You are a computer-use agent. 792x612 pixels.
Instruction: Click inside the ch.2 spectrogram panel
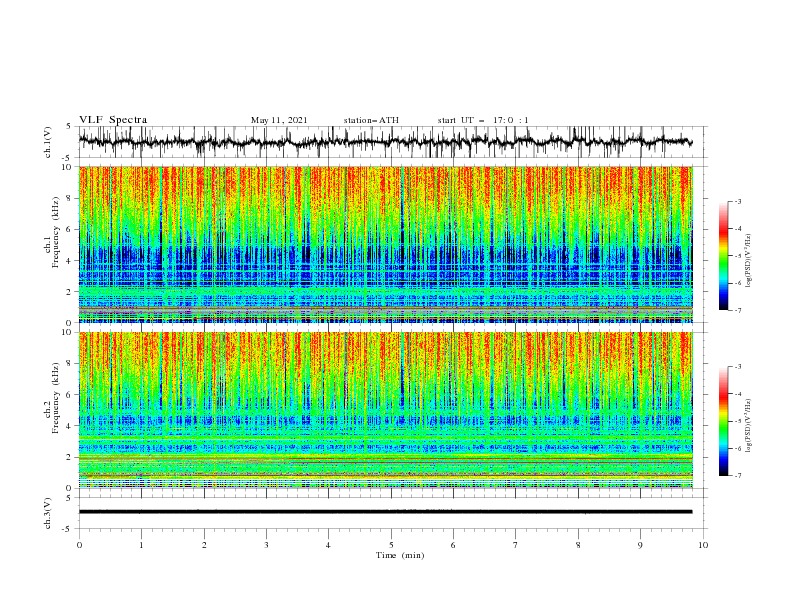(x=385, y=410)
